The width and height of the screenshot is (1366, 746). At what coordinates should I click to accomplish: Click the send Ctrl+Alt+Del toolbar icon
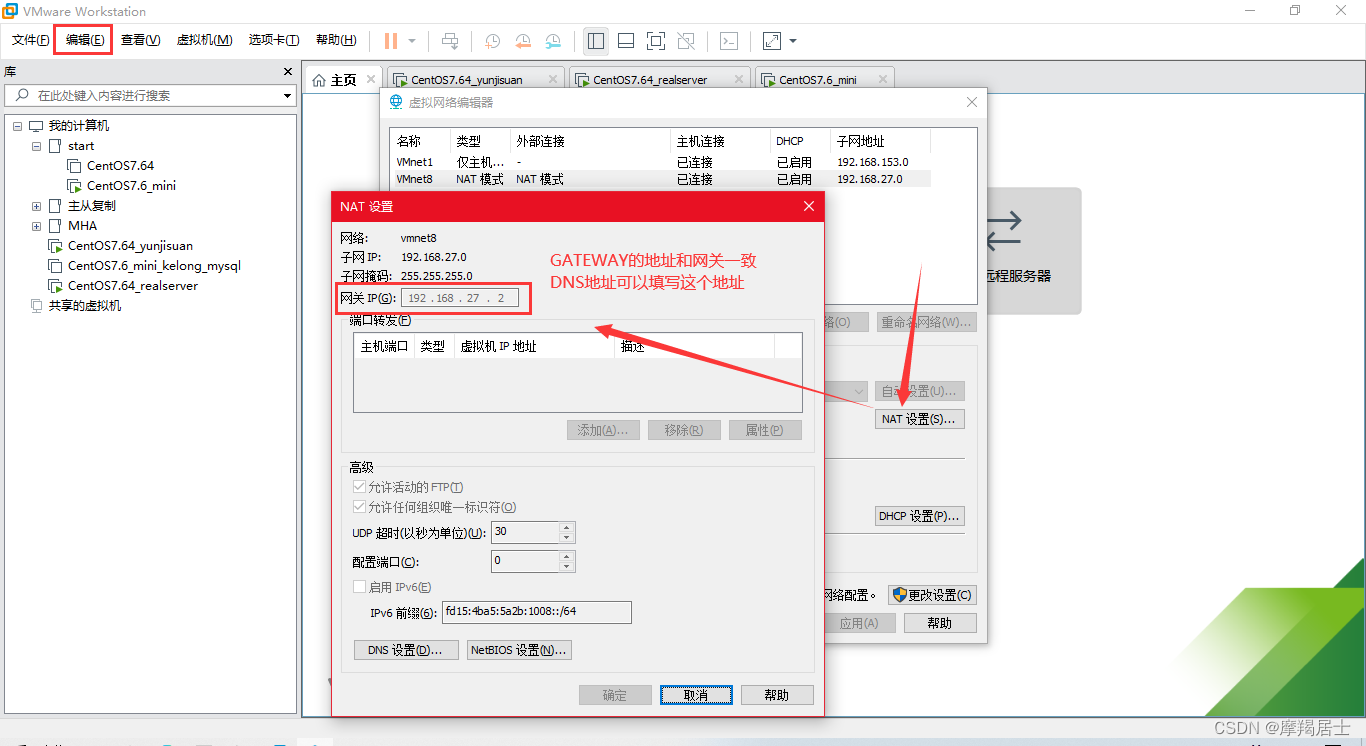coord(450,41)
